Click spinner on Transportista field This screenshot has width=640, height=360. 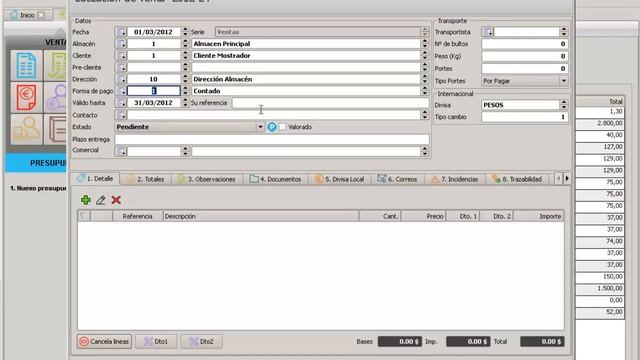click(x=564, y=32)
